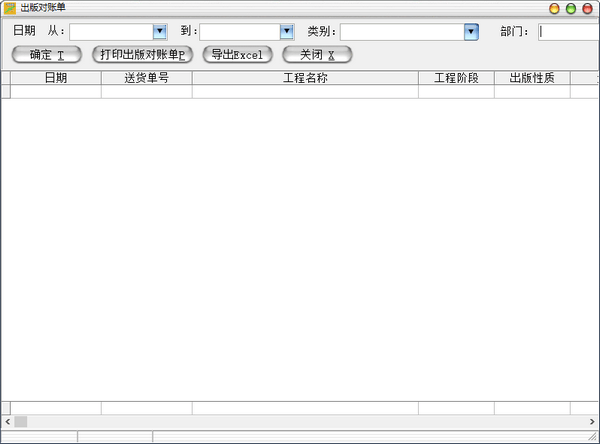The height and width of the screenshot is (444, 600).
Task: Click the horizontal scrollbar right arrow
Action: (x=594, y=421)
